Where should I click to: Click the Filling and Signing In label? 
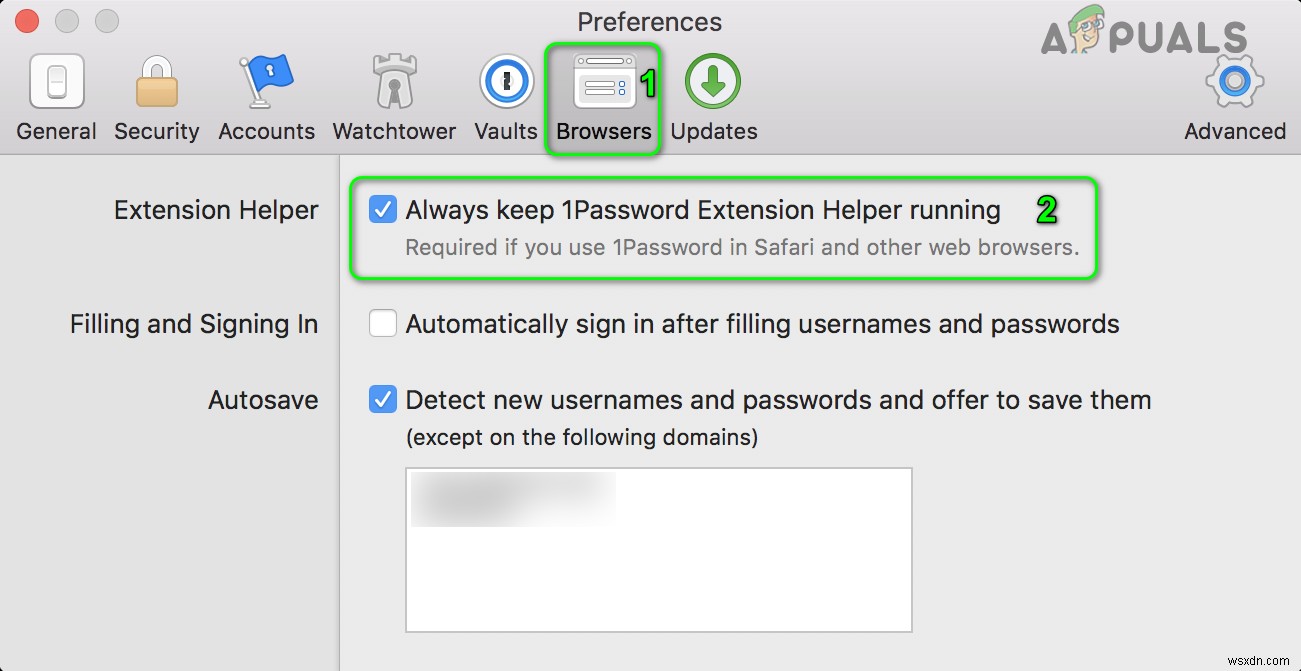coord(193,323)
